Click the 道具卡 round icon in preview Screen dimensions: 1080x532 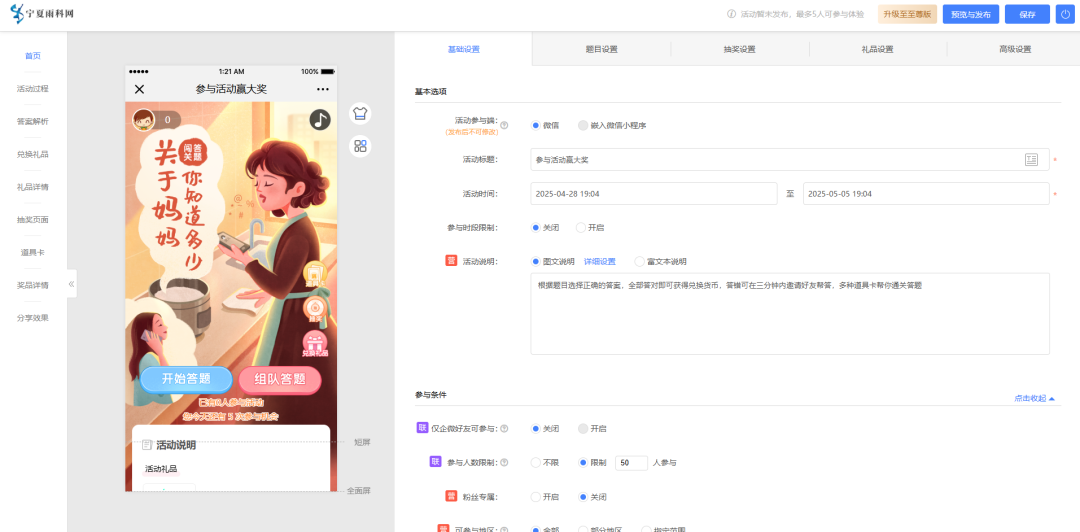[x=314, y=274]
